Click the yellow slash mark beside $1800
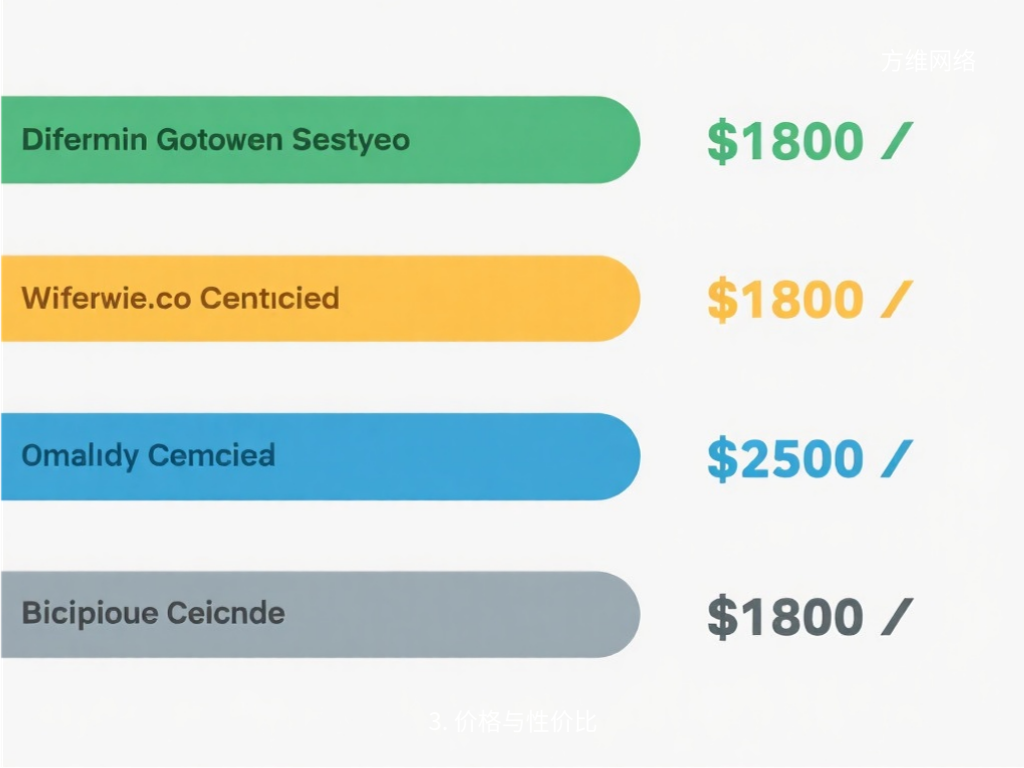The image size is (1024, 768). point(896,299)
